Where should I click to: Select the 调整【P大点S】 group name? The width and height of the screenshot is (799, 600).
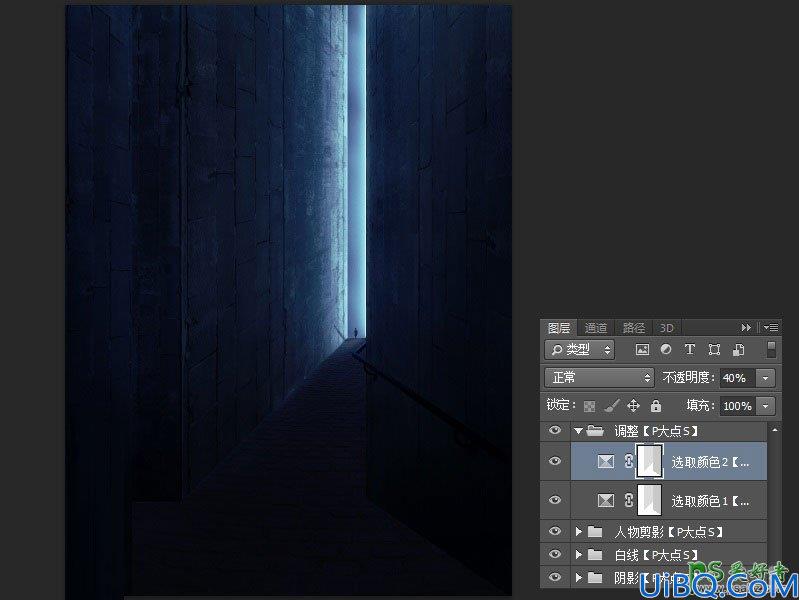pos(656,431)
